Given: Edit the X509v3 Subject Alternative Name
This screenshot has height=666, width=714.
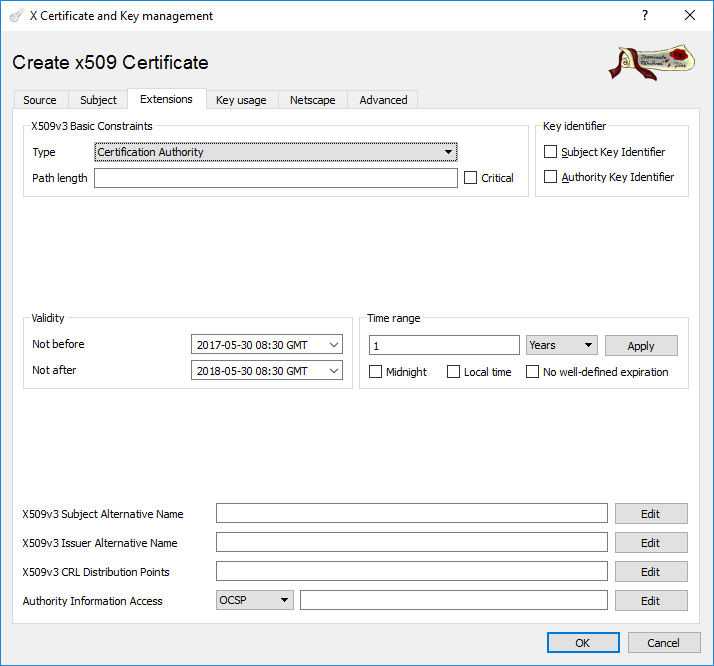Looking at the screenshot, I should pos(650,514).
